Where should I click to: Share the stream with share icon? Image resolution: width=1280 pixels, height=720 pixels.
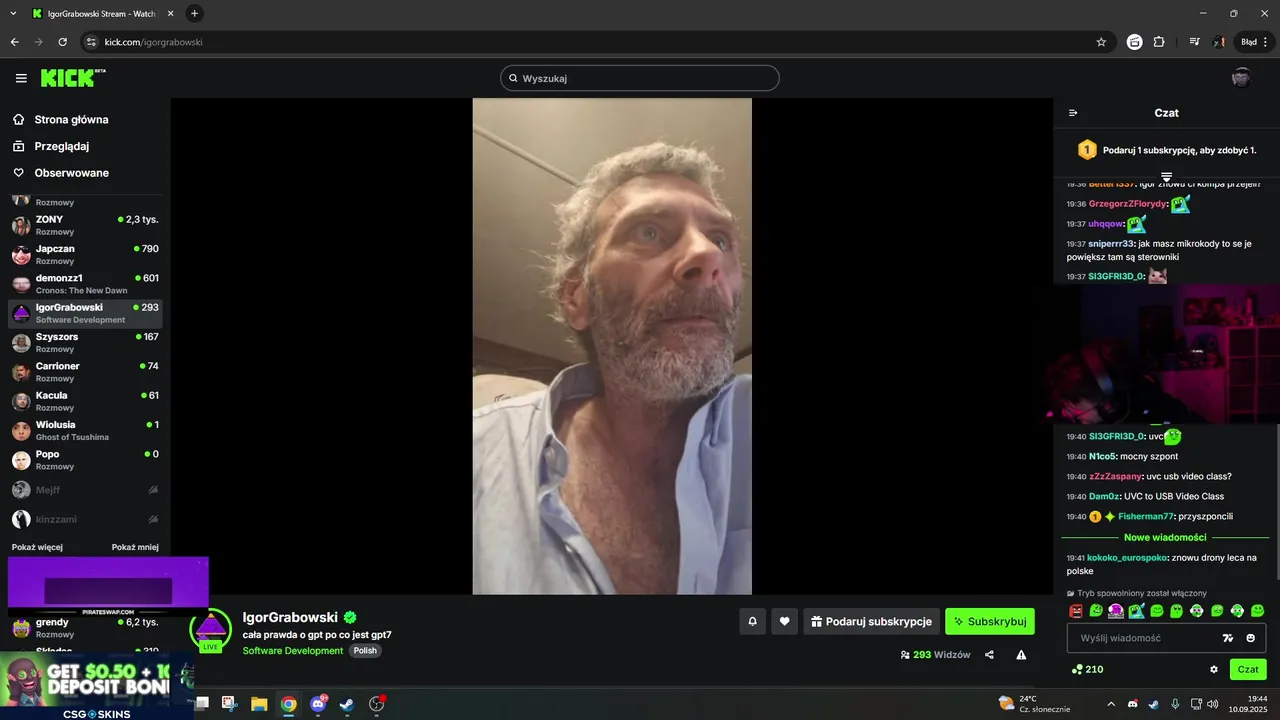click(989, 655)
